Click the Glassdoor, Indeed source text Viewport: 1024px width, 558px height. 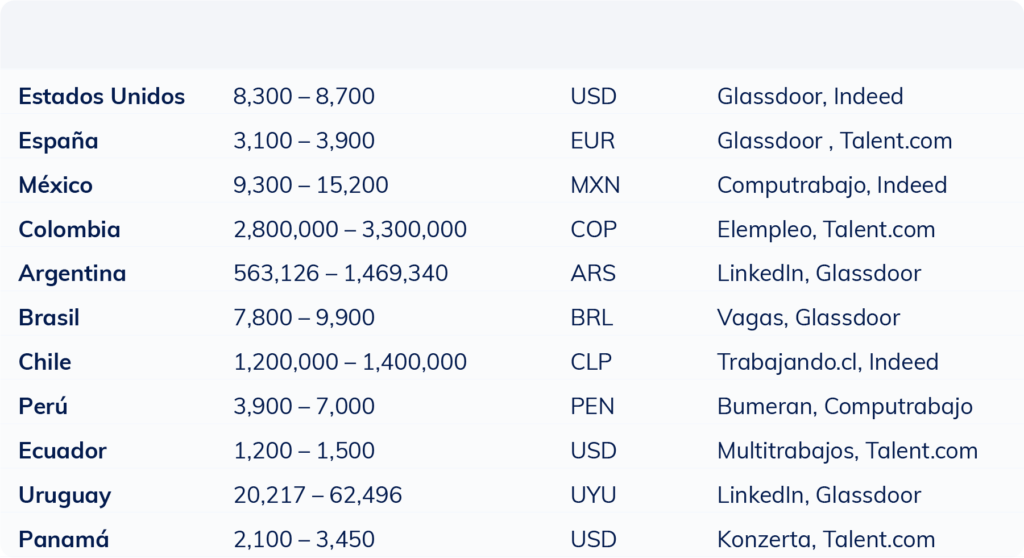click(810, 97)
